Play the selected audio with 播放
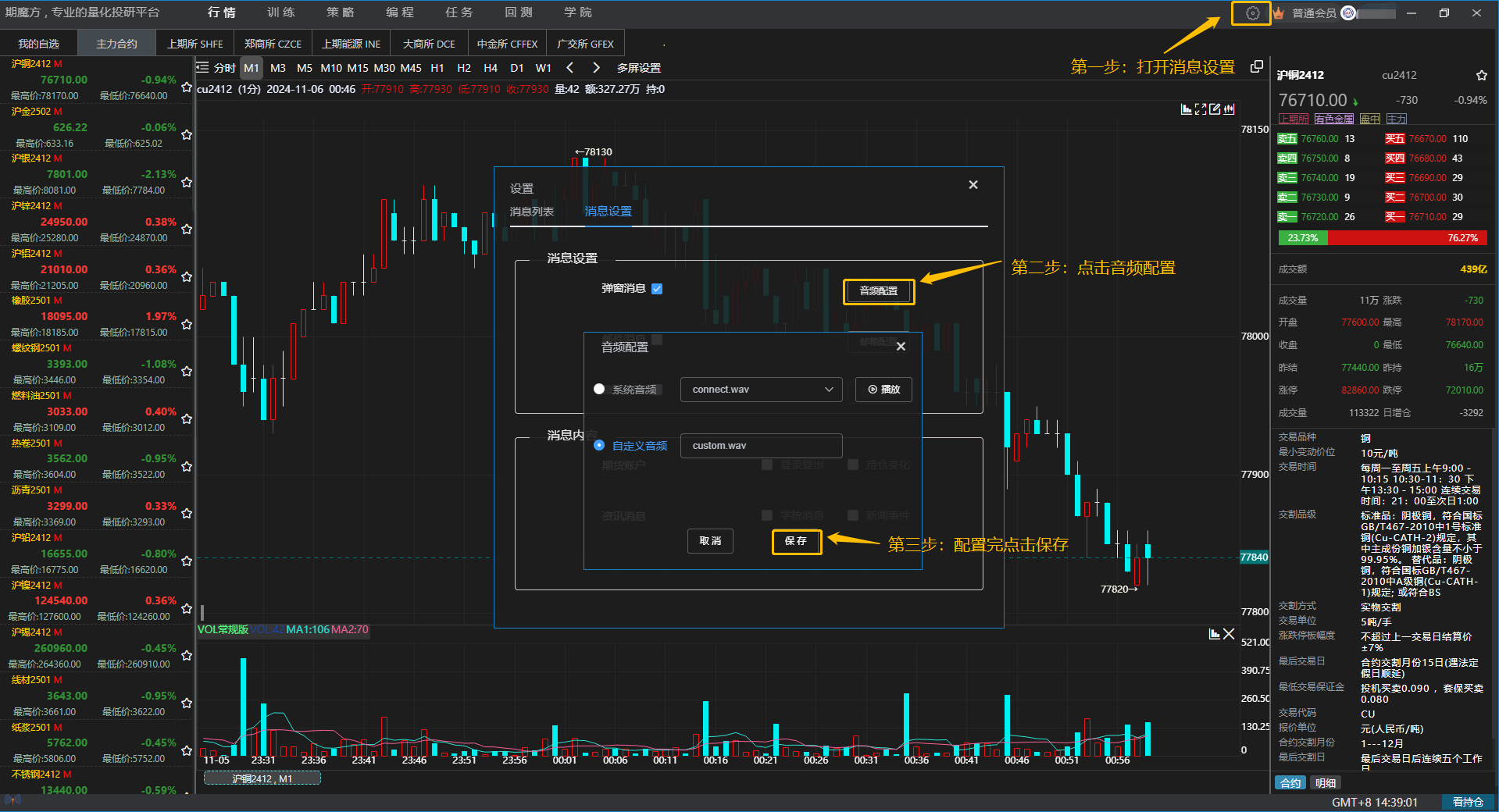Image resolution: width=1499 pixels, height=812 pixels. 884,390
